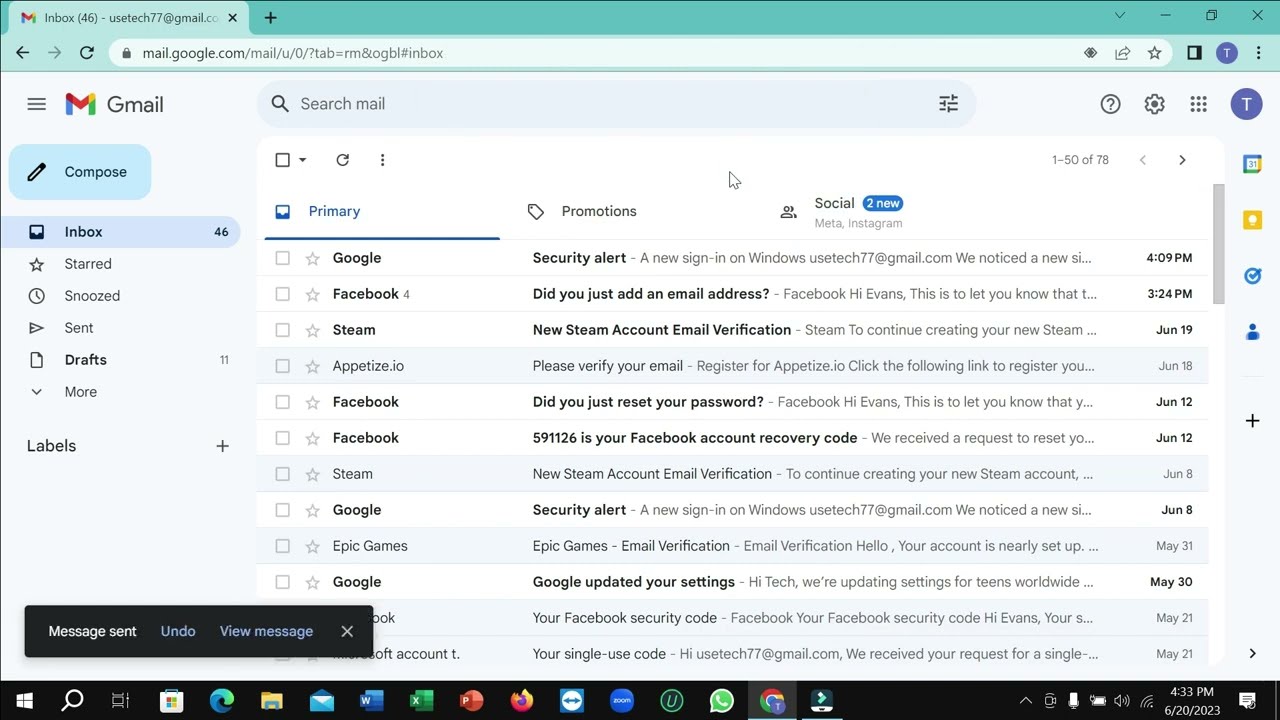Go to newer page of emails
This screenshot has width=1280, height=720.
[1142, 160]
